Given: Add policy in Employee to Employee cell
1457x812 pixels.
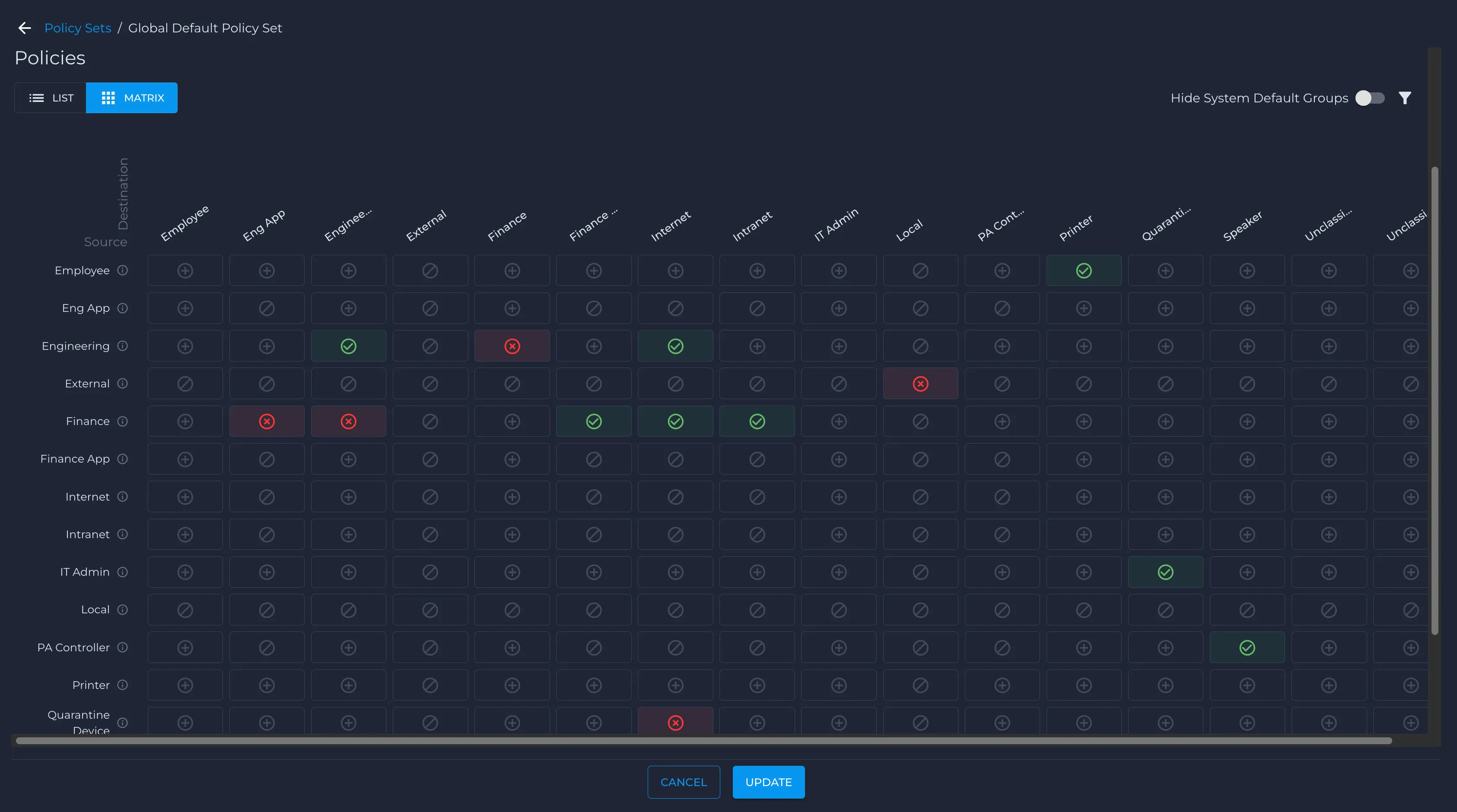Looking at the screenshot, I should coord(185,270).
